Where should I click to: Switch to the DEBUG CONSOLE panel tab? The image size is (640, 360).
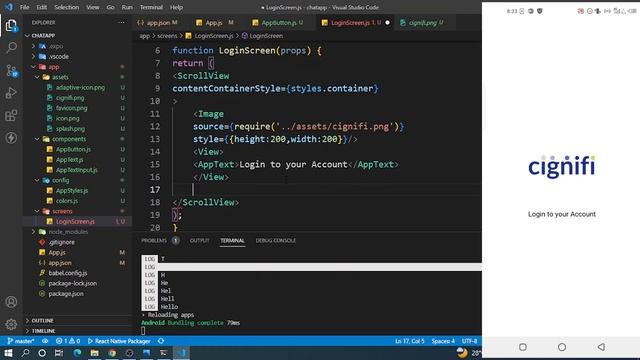[x=276, y=240]
